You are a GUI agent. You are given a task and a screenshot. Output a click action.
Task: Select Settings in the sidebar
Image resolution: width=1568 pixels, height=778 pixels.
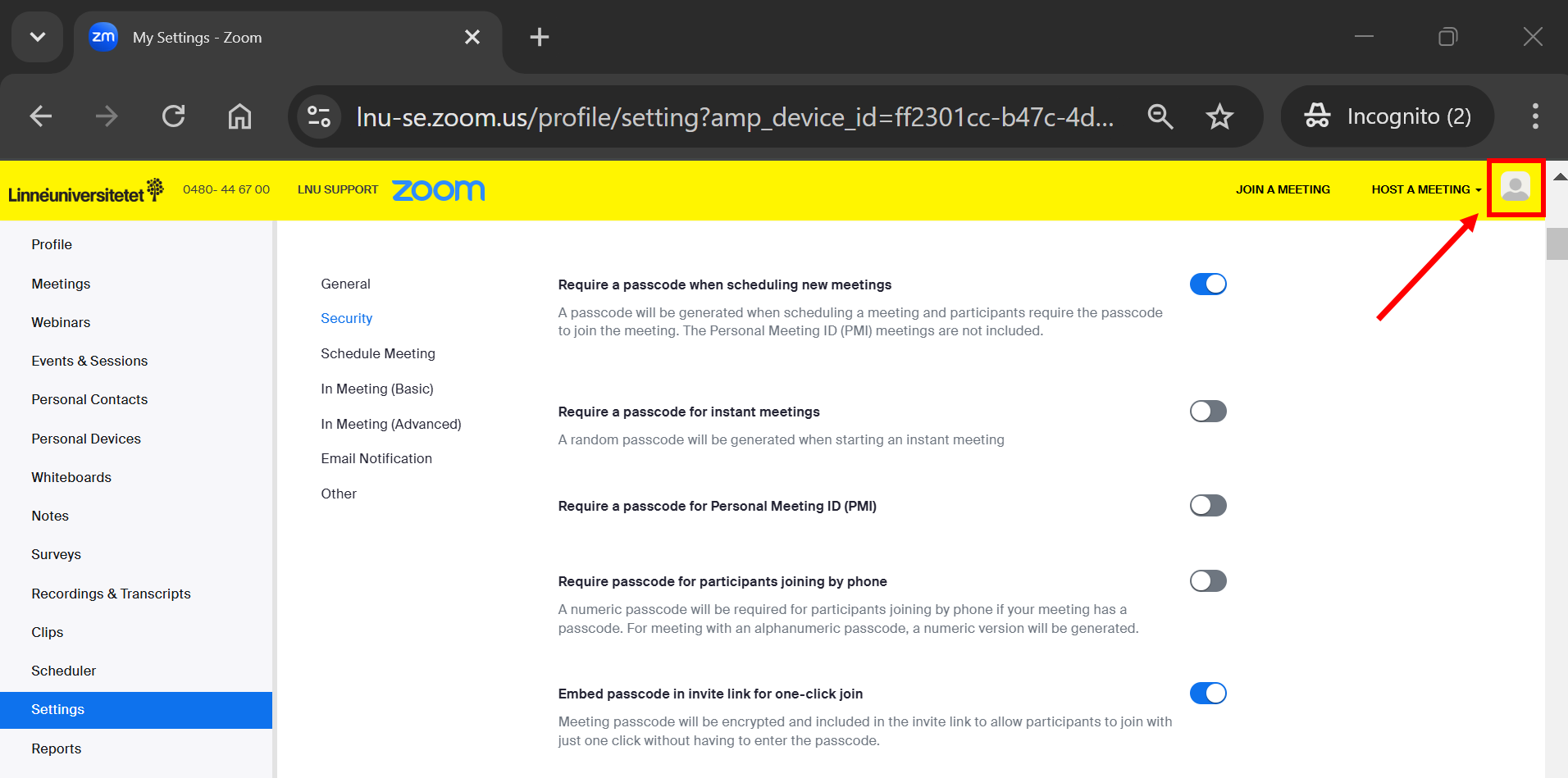click(x=136, y=710)
